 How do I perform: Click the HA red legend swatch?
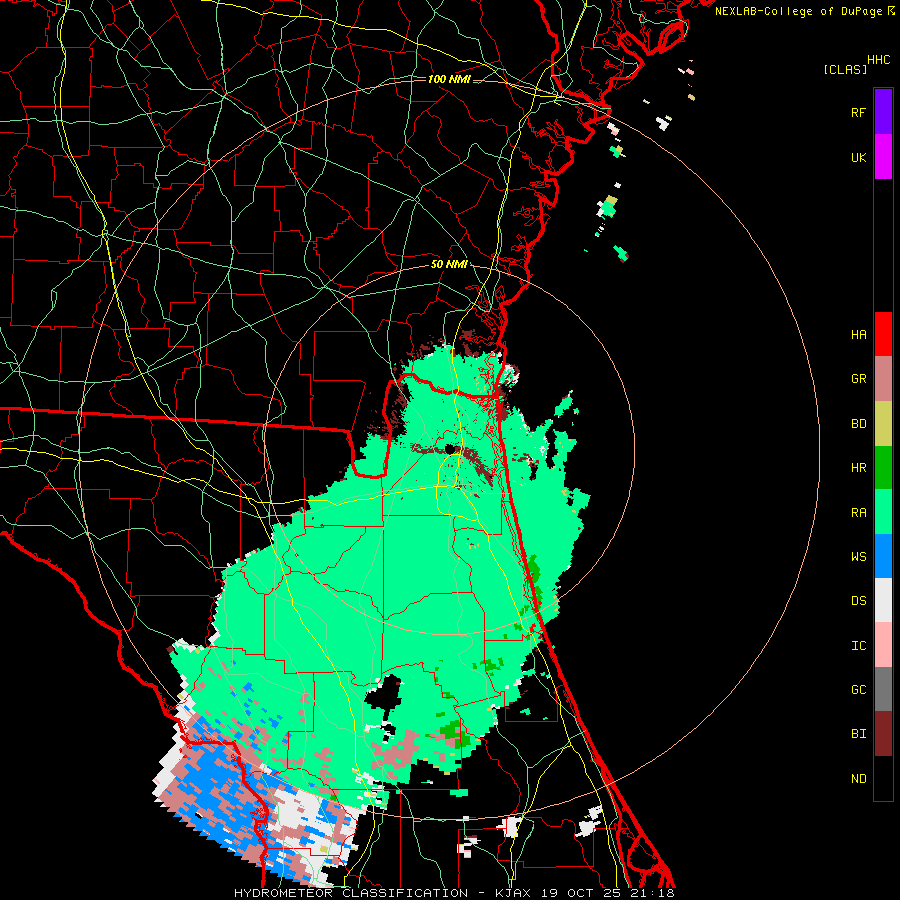[883, 334]
